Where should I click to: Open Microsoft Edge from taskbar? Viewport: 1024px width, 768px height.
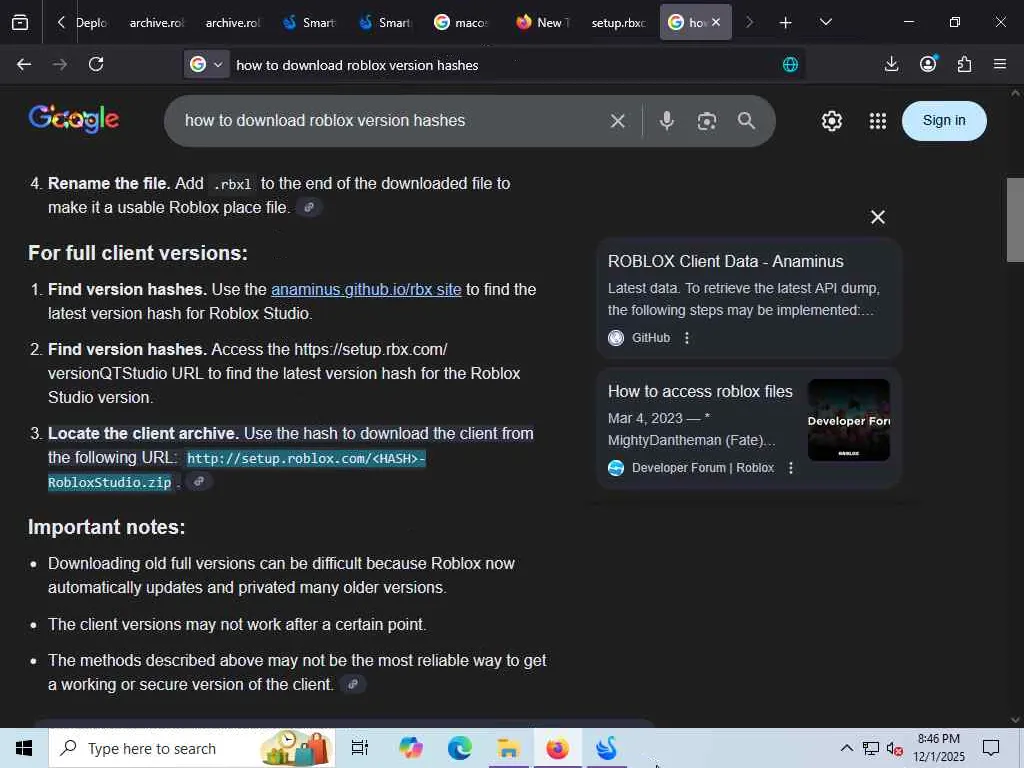tap(460, 748)
